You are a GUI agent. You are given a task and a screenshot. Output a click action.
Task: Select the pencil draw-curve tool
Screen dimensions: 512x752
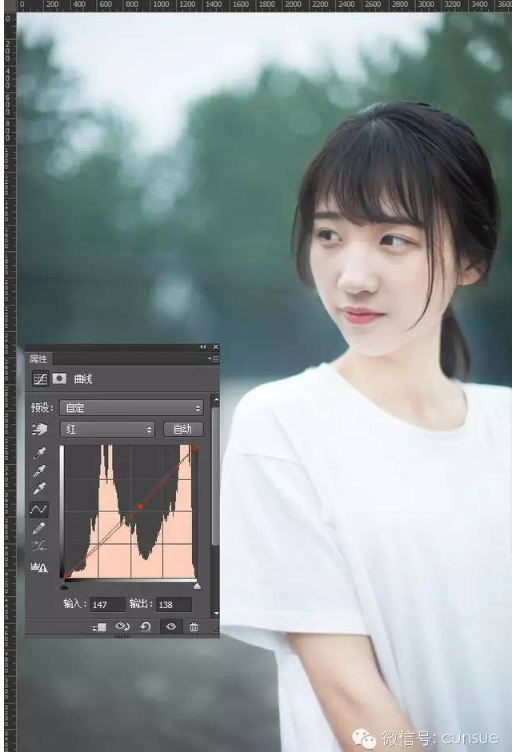39,528
